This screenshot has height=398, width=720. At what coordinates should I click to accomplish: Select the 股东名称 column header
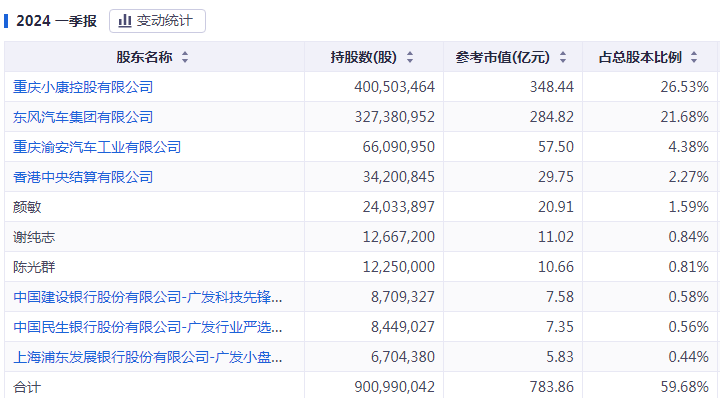tap(154, 57)
